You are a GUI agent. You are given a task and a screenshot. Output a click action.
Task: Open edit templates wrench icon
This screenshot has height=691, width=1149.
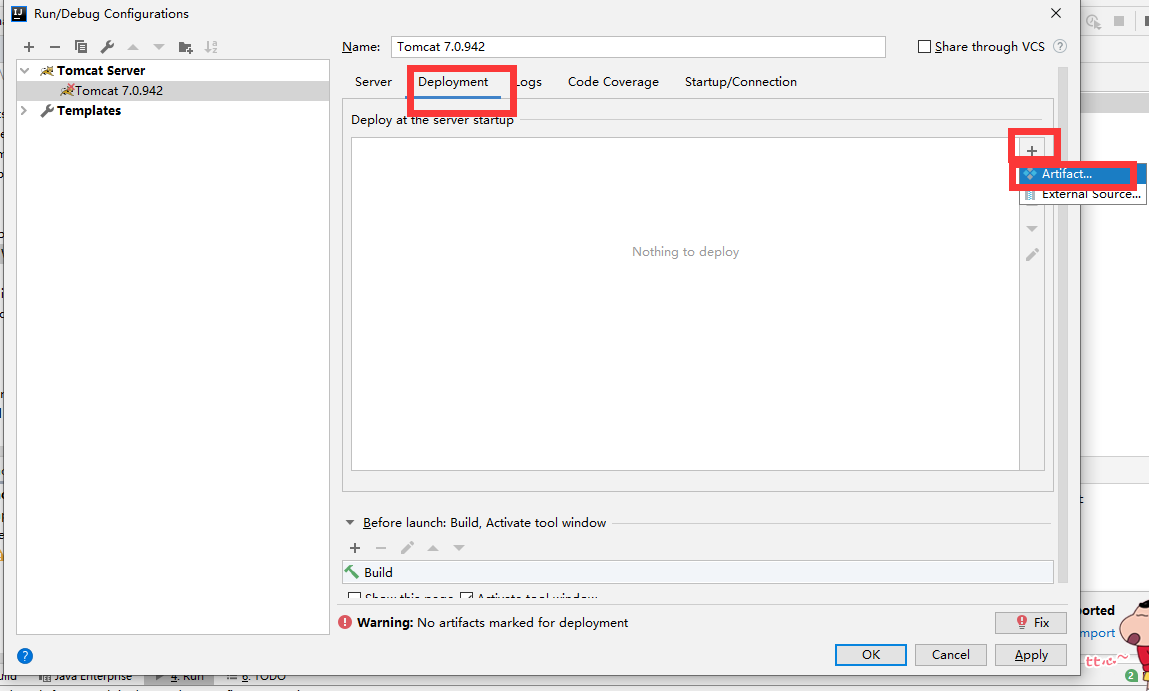[107, 47]
